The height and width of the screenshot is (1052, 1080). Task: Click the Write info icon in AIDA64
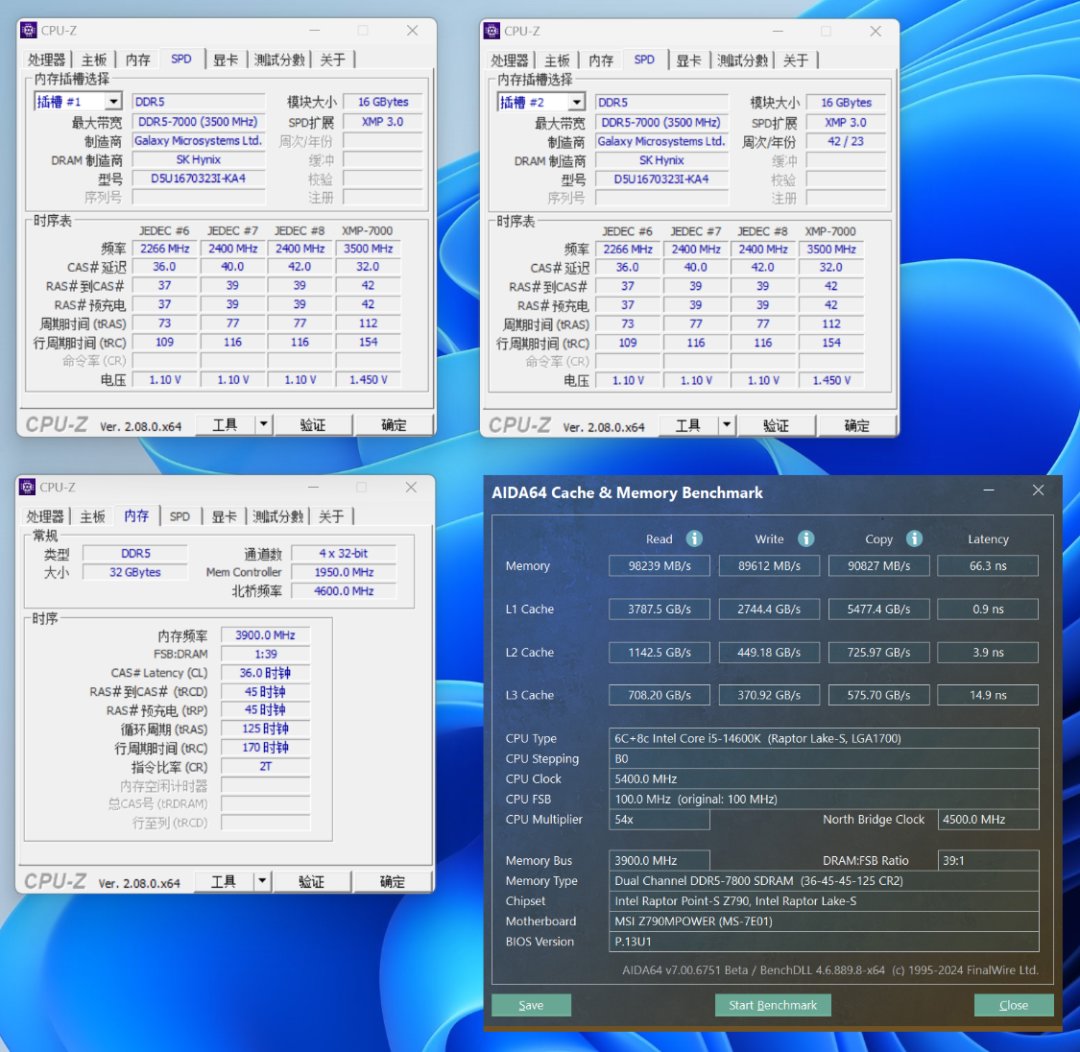(805, 539)
